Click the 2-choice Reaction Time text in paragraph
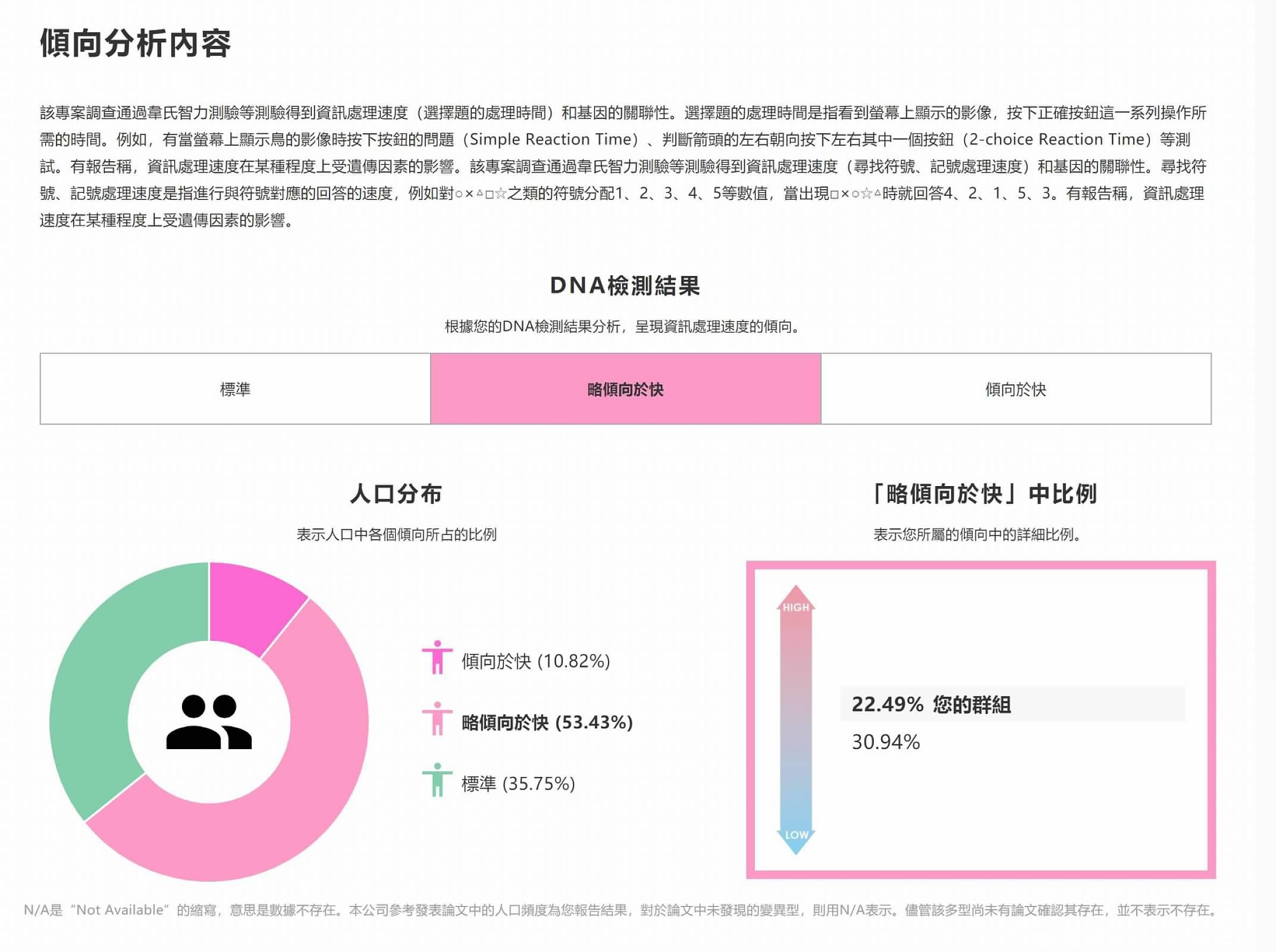This screenshot has width=1276, height=952. tap(1056, 139)
